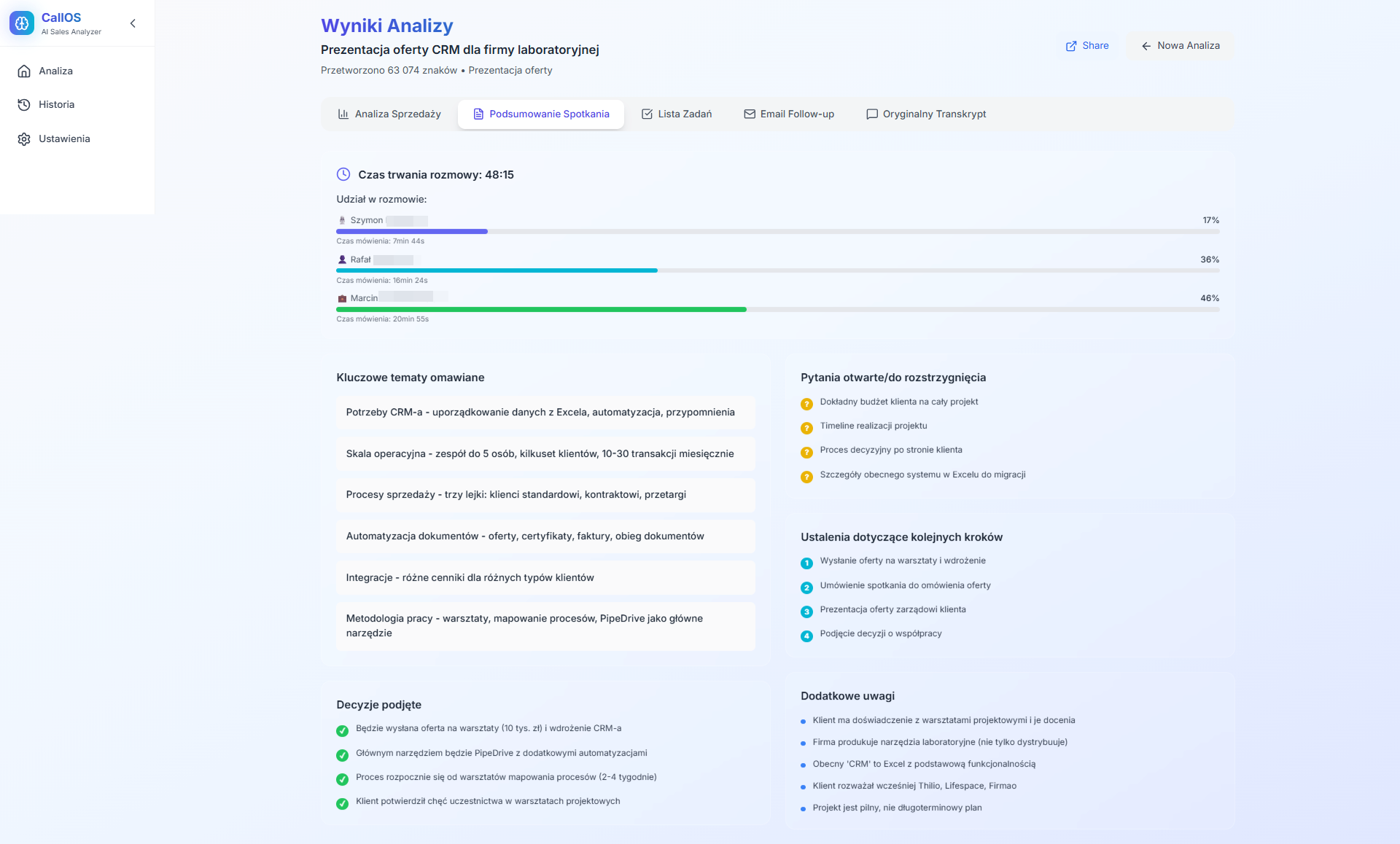Click Szymon's purple talk-share progress bar
The image size is (1400, 844).
pyautogui.click(x=412, y=232)
